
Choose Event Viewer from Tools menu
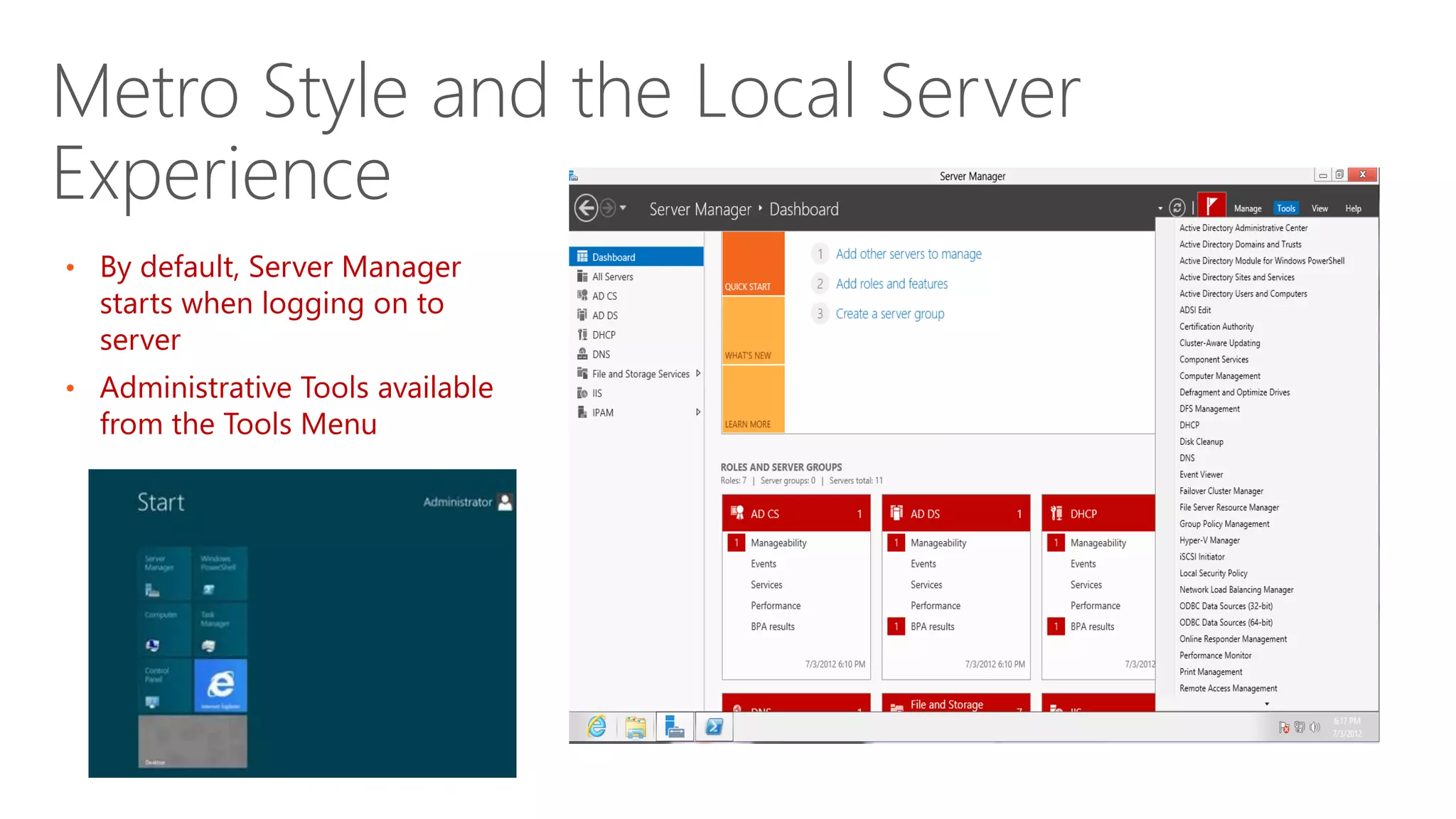pyautogui.click(x=1201, y=475)
